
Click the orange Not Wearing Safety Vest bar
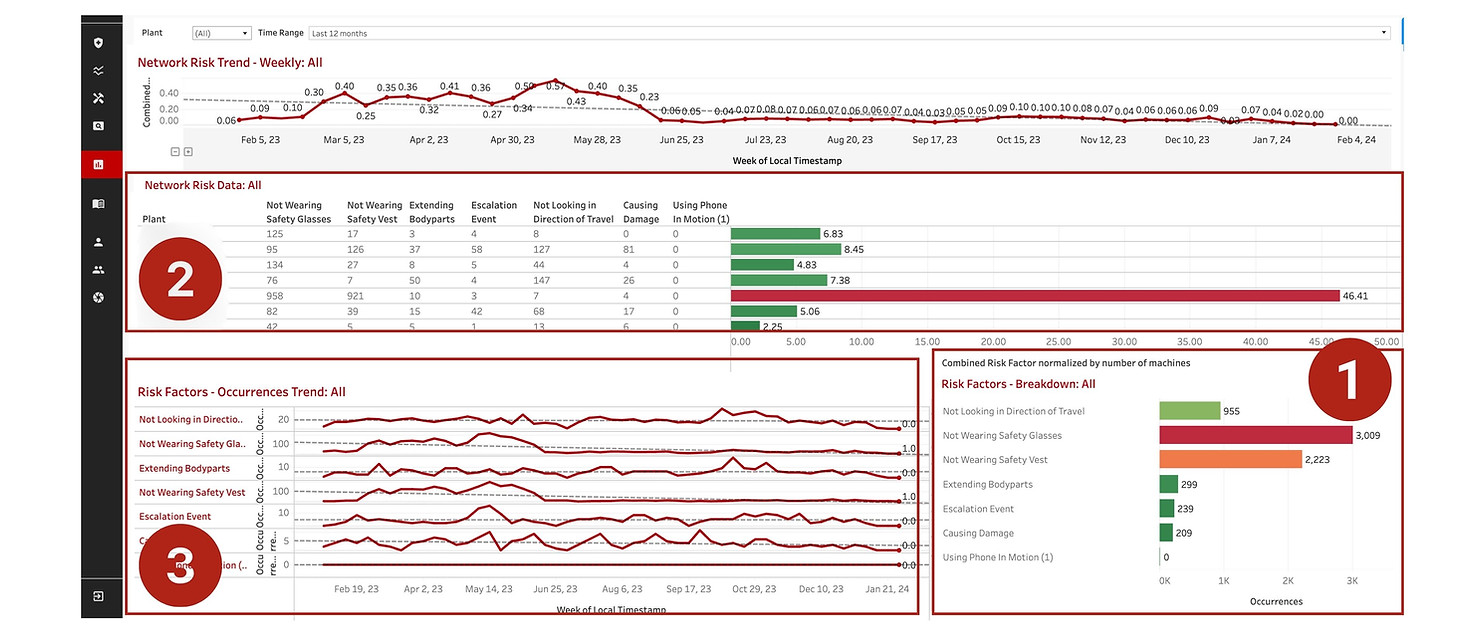pos(1230,459)
